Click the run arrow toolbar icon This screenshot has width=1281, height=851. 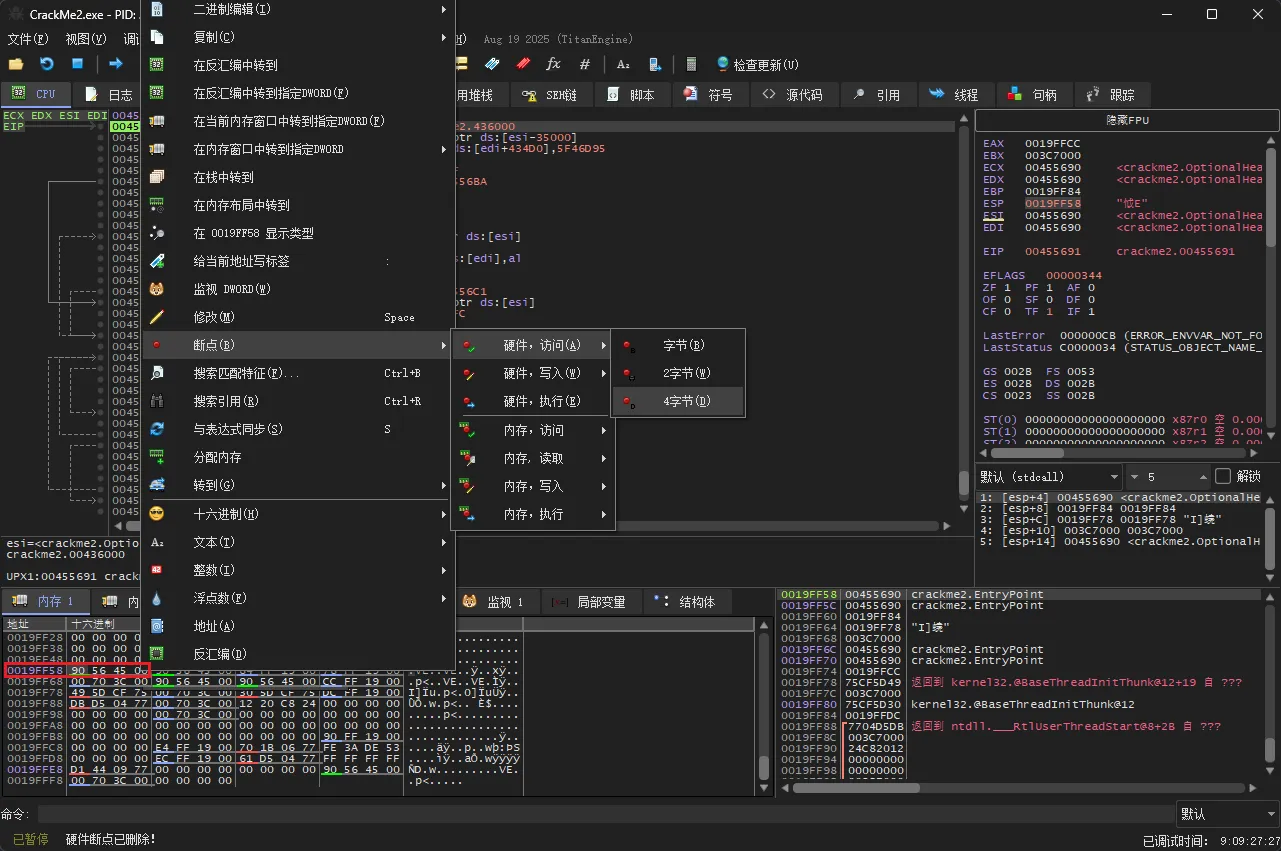click(x=116, y=64)
